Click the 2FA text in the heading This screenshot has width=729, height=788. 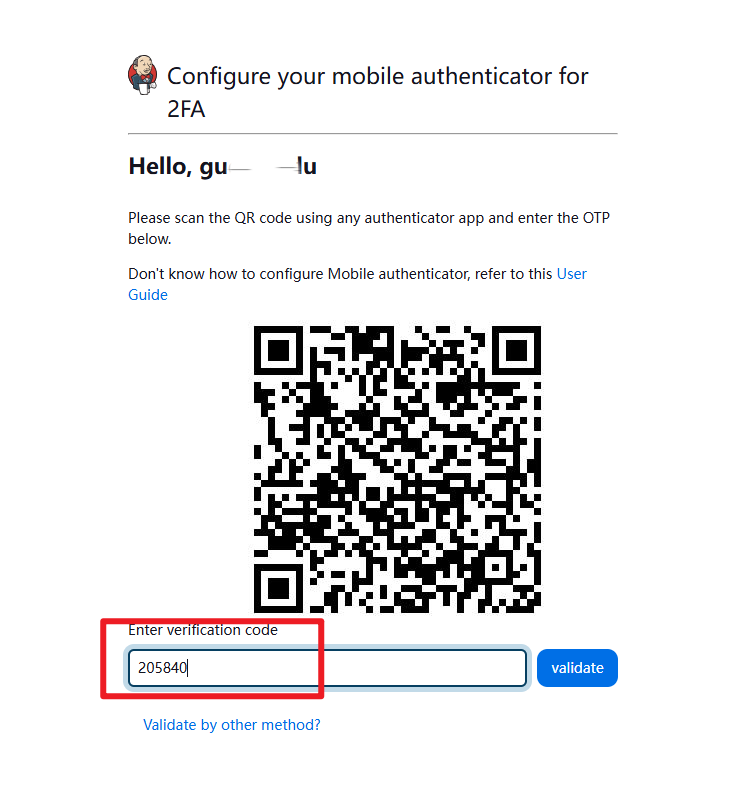coord(186,109)
